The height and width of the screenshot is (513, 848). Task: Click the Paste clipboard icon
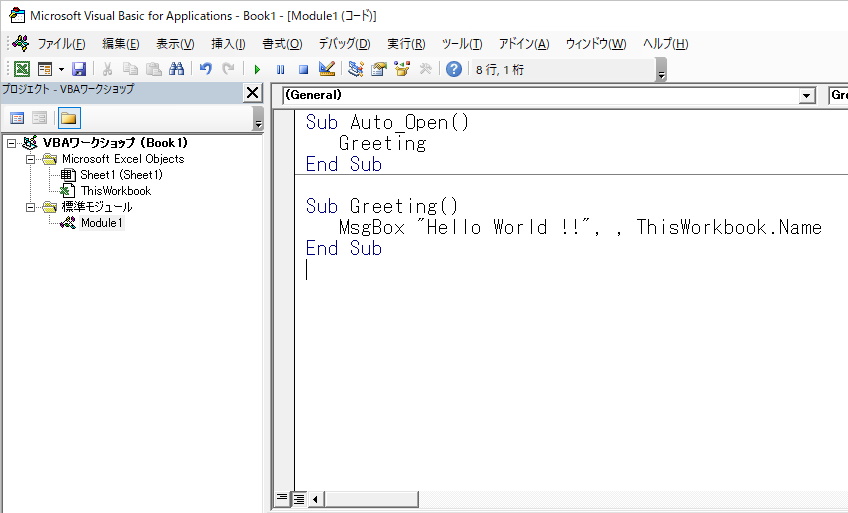[x=154, y=69]
